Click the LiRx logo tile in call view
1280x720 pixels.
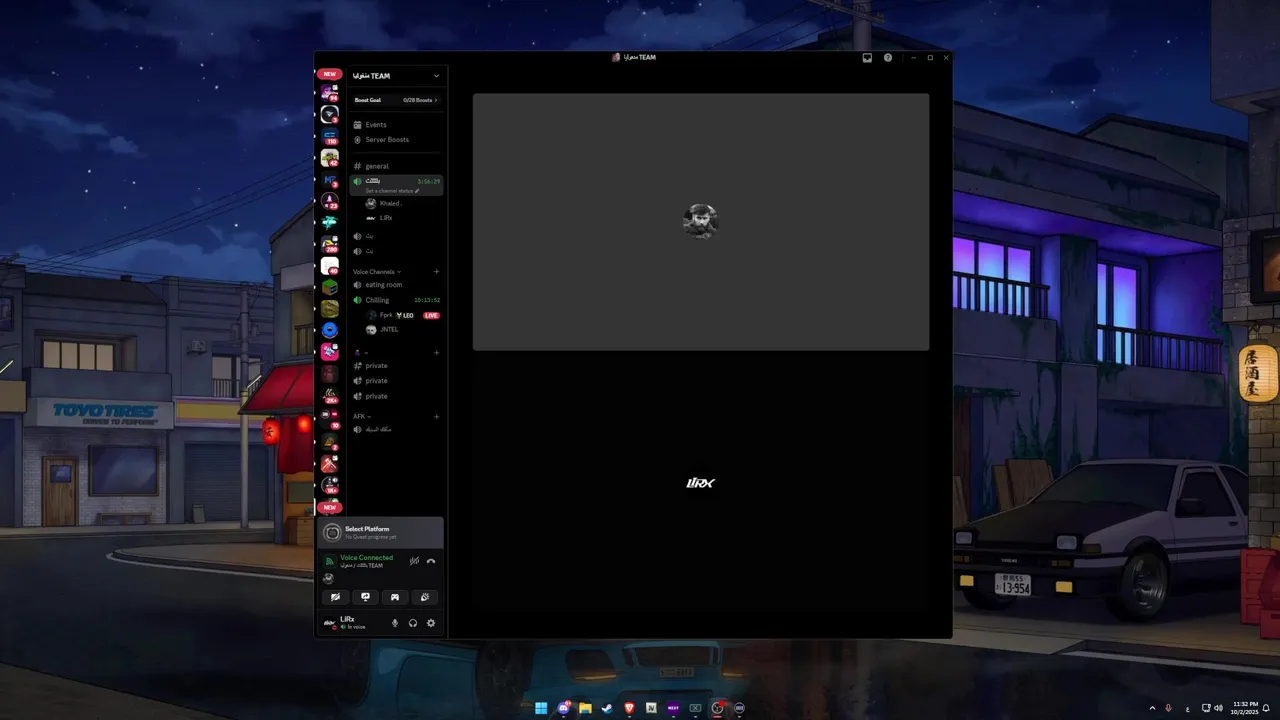coord(701,483)
